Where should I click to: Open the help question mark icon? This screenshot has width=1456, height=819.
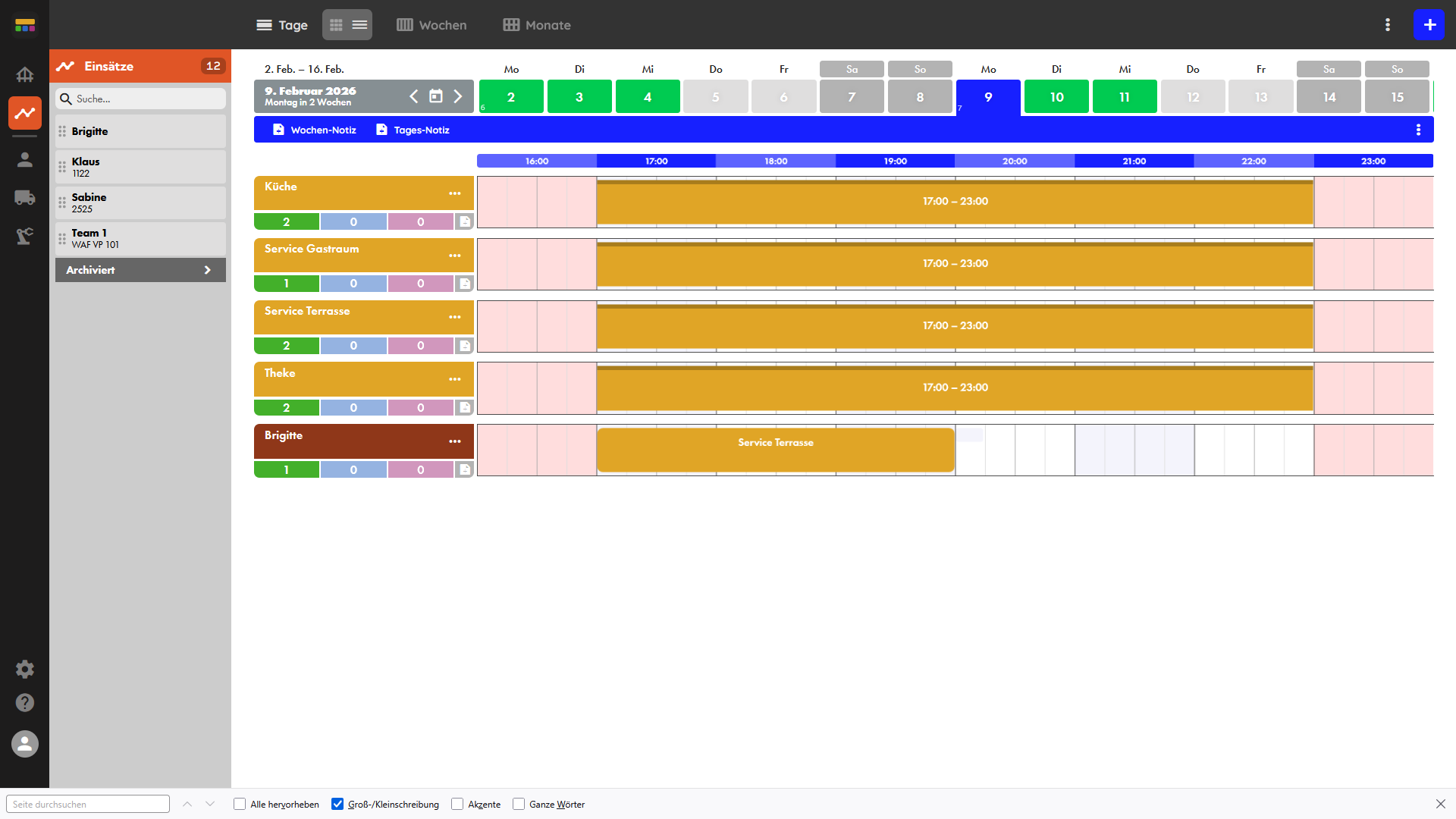[x=25, y=703]
